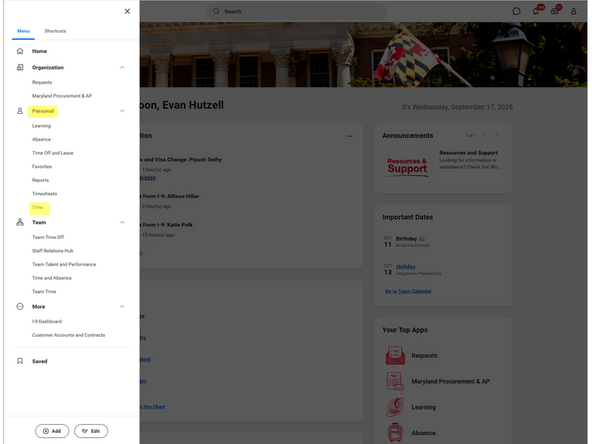Screen dimensions: 592x444
Task: Click the Team people icon
Action: point(20,222)
